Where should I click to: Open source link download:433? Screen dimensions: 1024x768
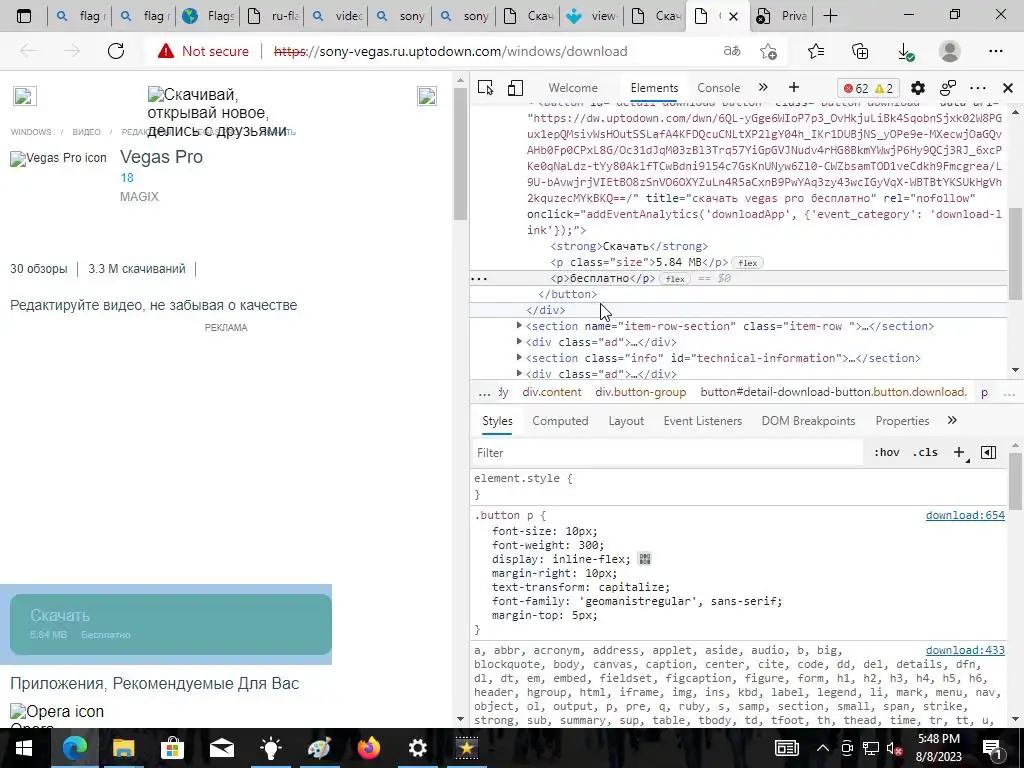[965, 650]
